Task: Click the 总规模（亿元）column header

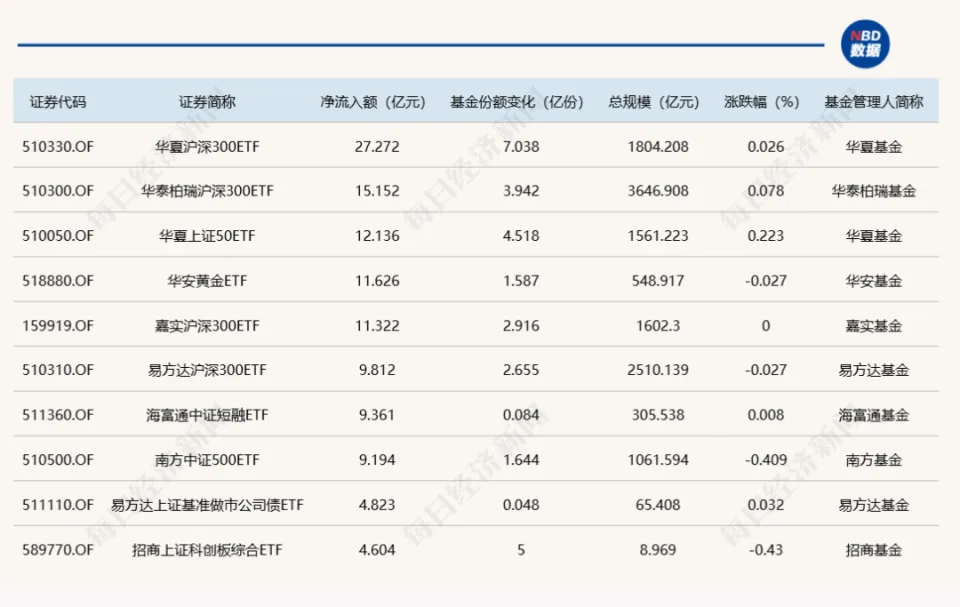Action: click(654, 102)
